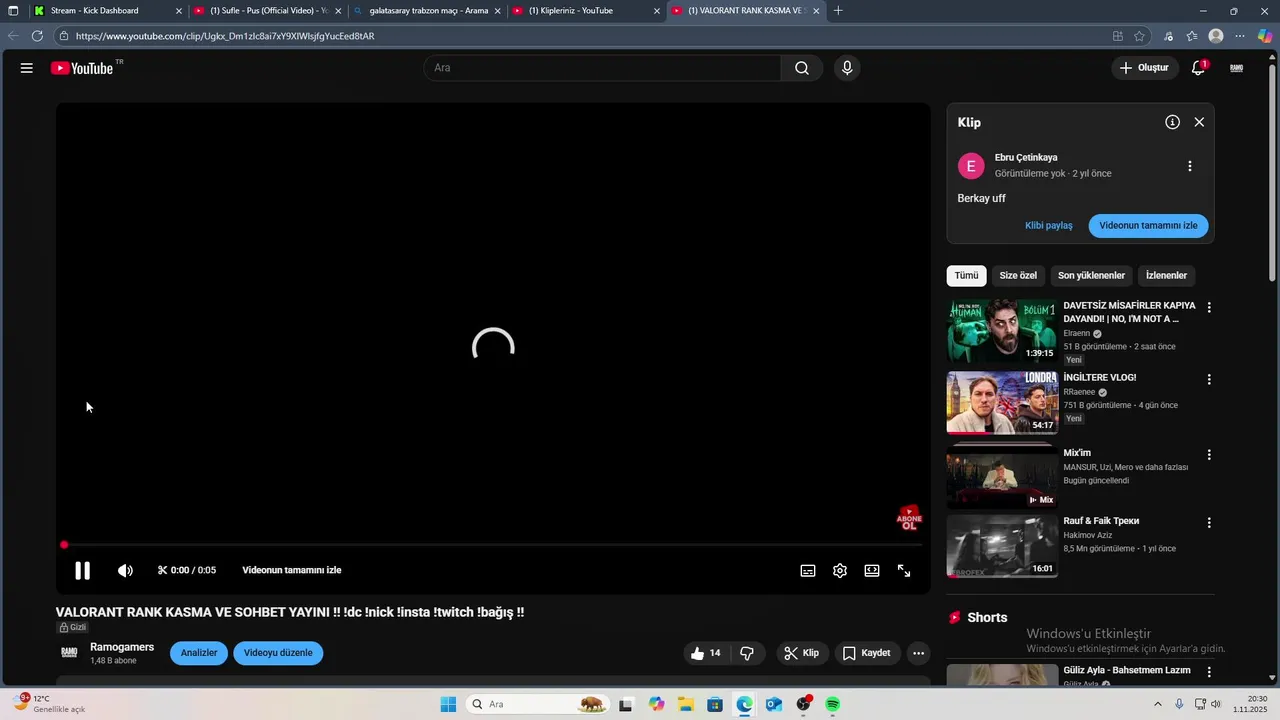Add page to favorites star icon
Screen dimensions: 1280x720
(1139, 36)
